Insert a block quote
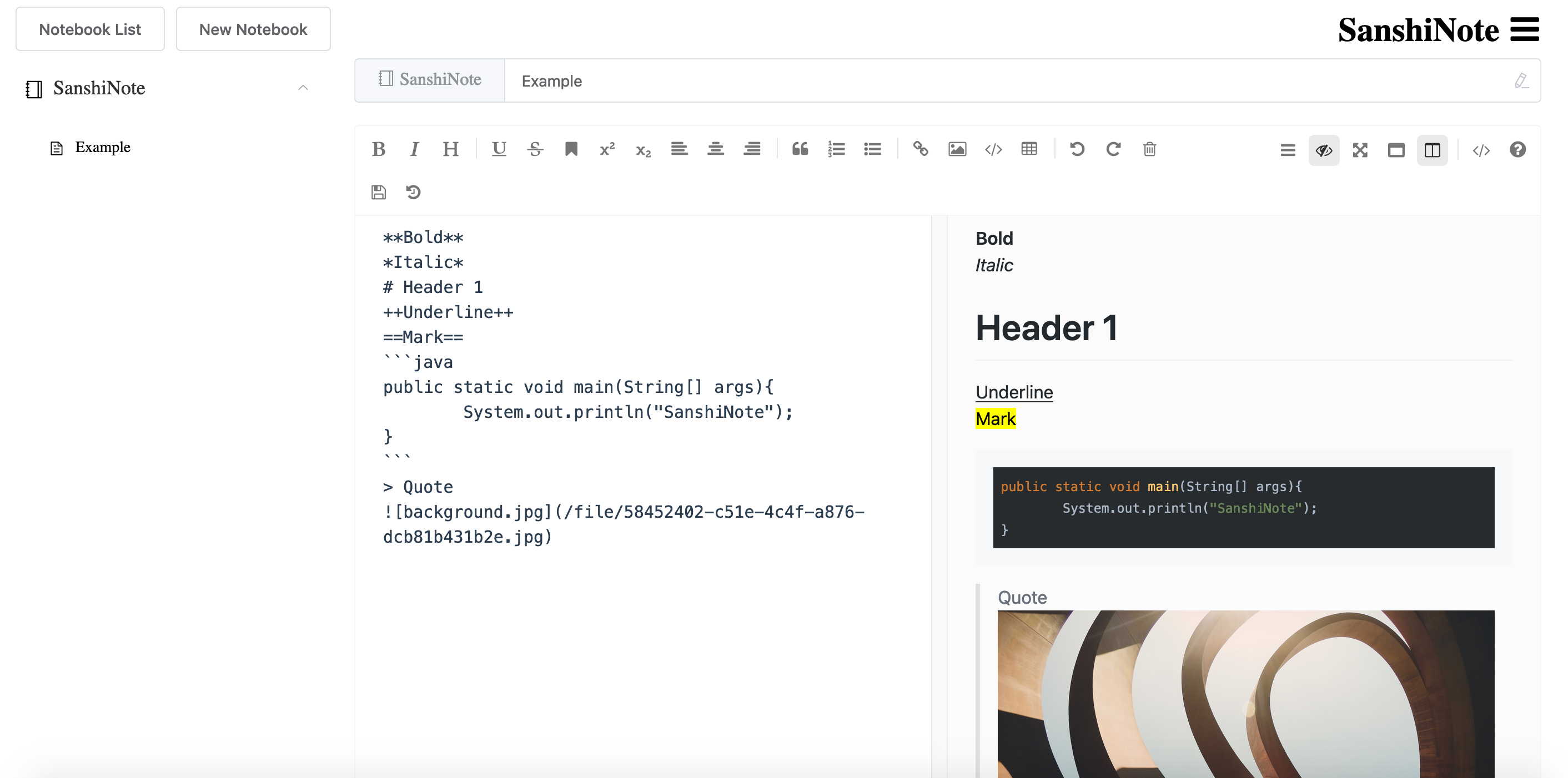The height and width of the screenshot is (778, 1568). 800,149
